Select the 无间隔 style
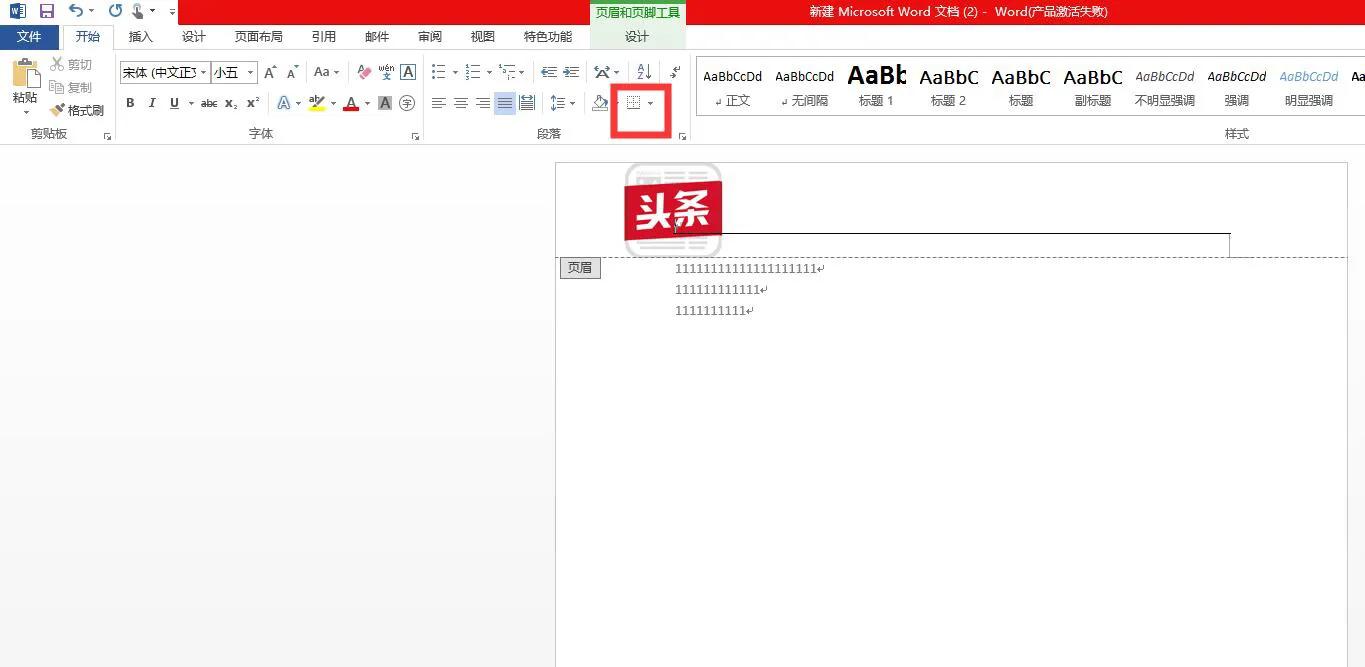The image size is (1365, 667). pyautogui.click(x=804, y=85)
